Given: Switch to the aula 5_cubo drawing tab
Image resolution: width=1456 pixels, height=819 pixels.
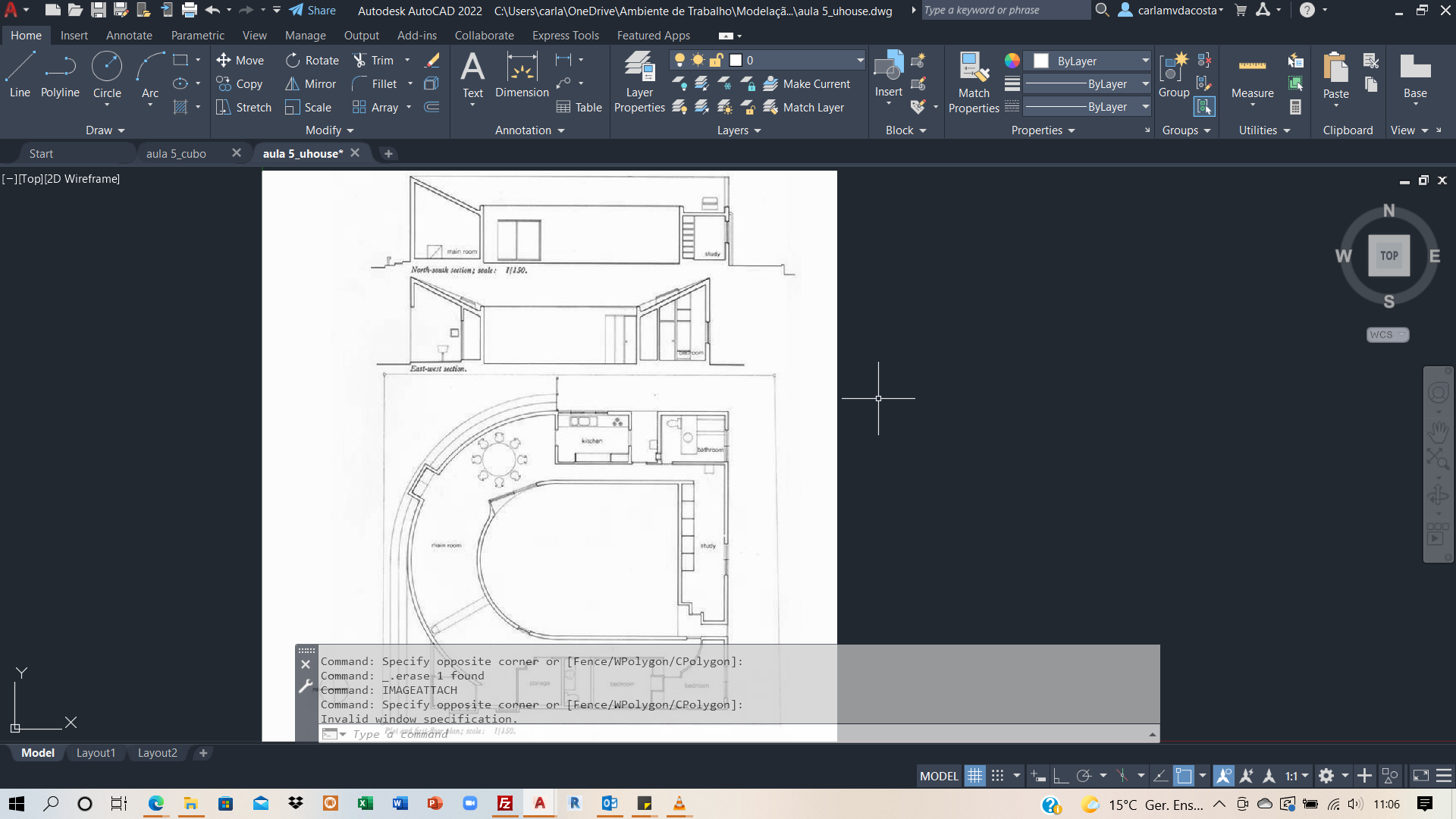Looking at the screenshot, I should pyautogui.click(x=176, y=153).
